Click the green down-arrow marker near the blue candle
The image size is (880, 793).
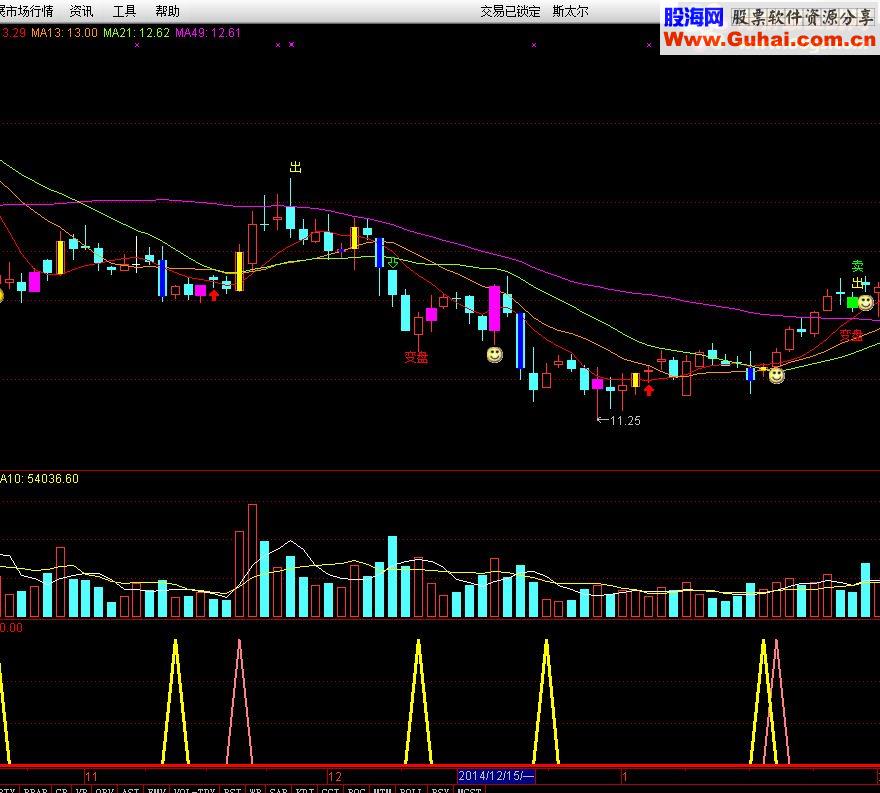[x=393, y=263]
